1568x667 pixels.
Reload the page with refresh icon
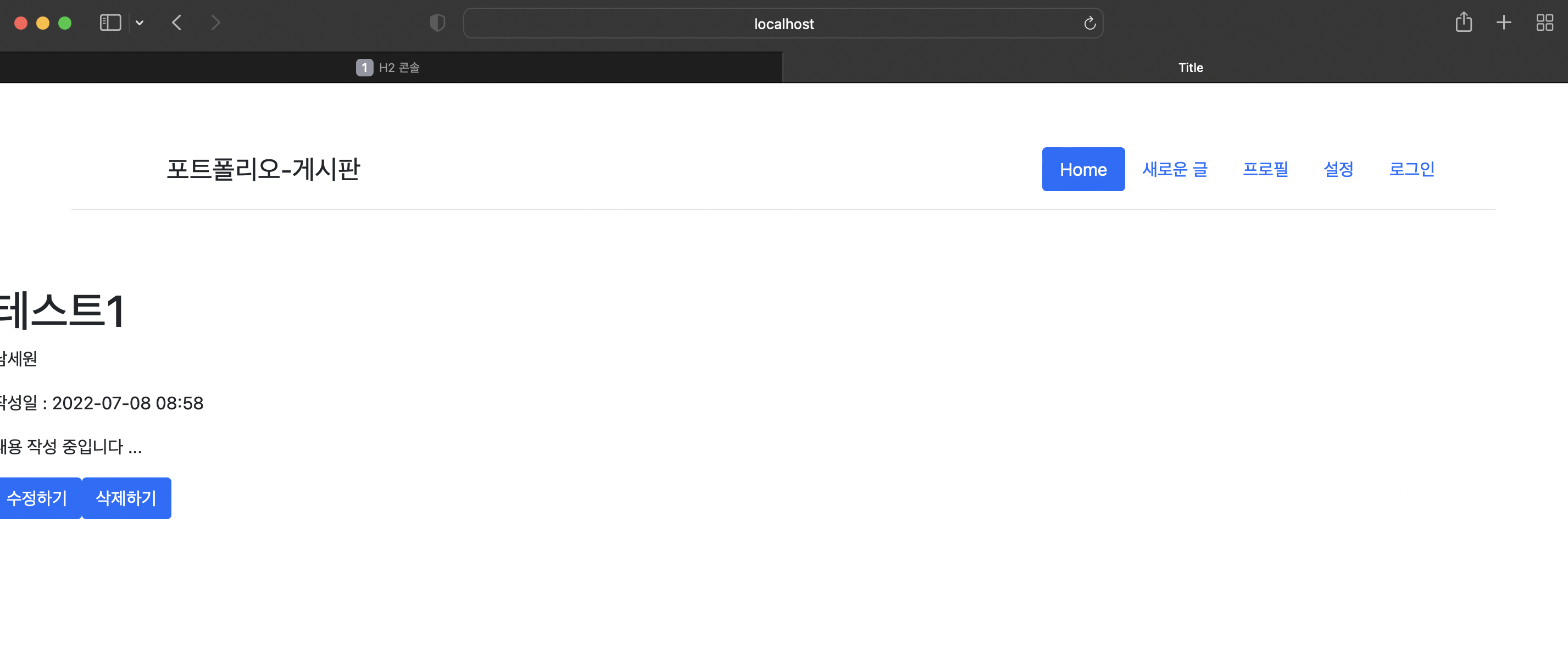coord(1089,23)
